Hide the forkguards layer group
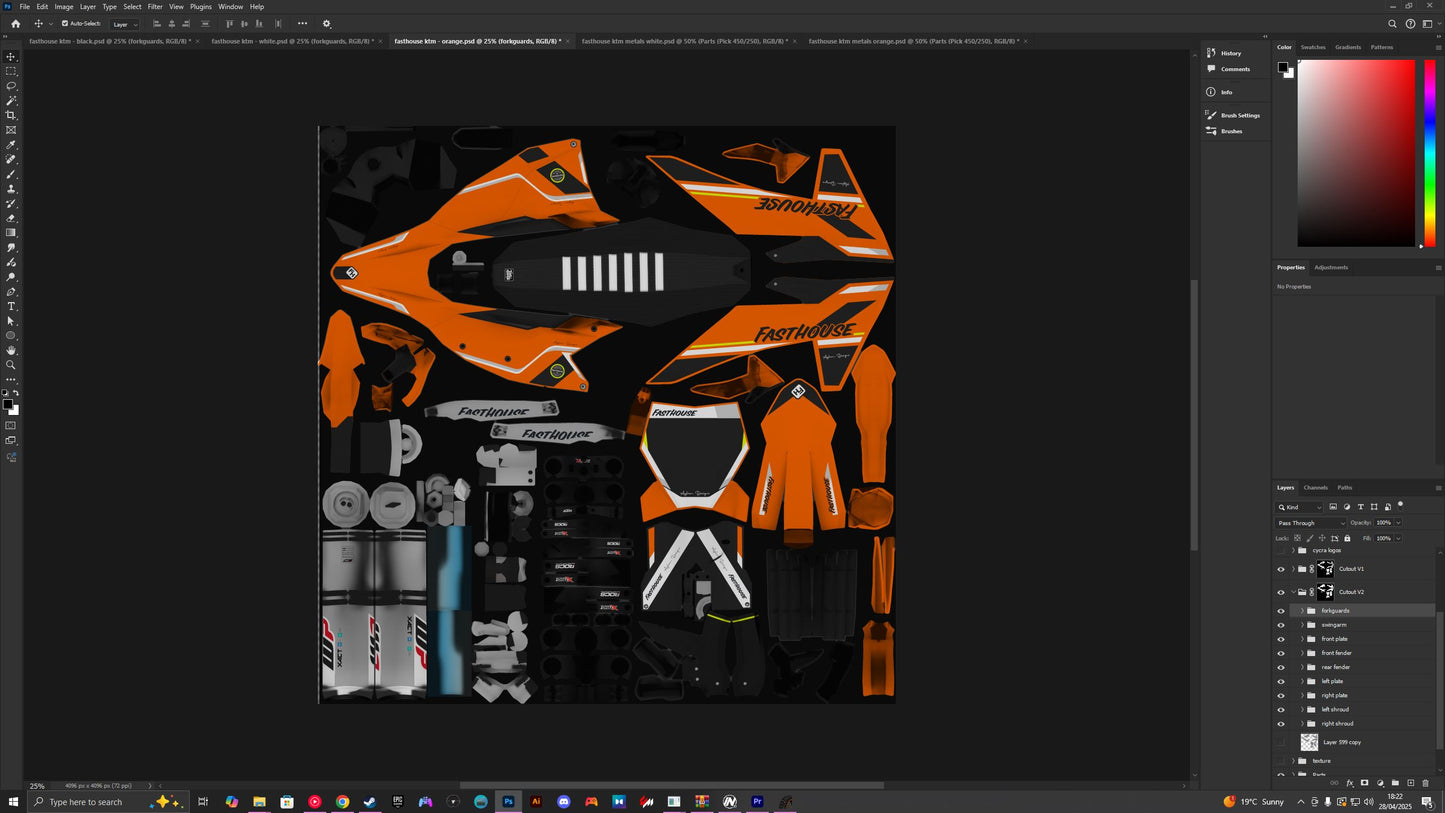The image size is (1445, 813). point(1281,610)
